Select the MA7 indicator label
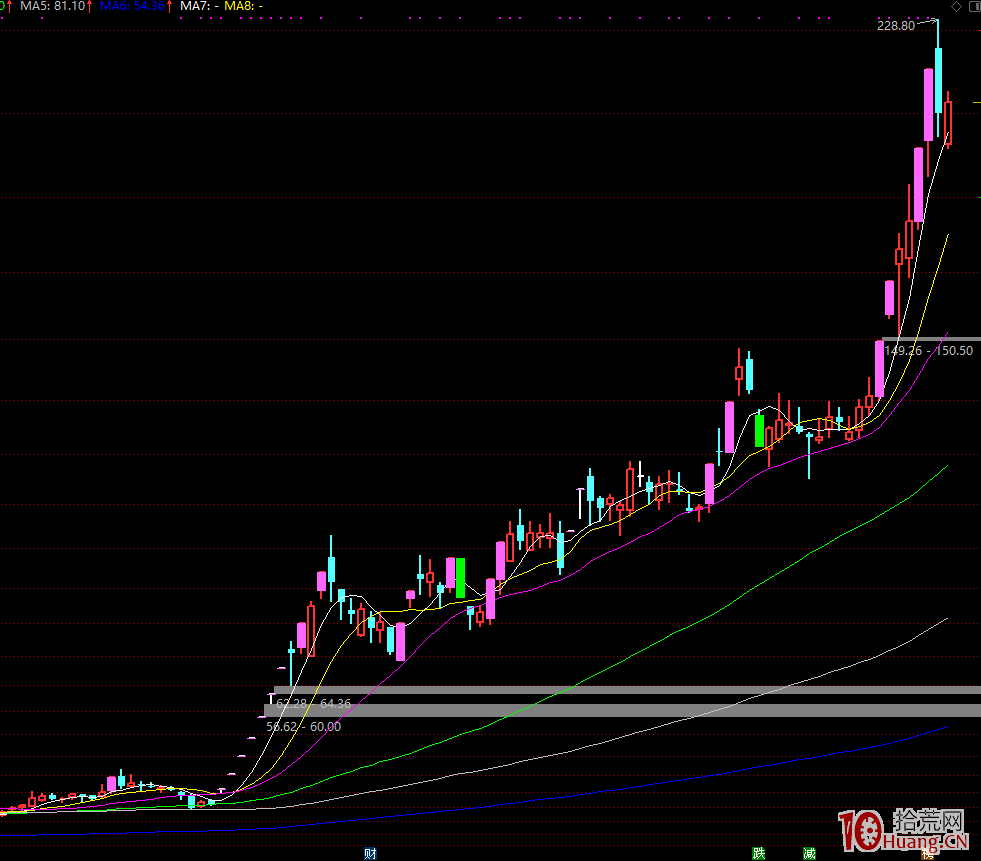 point(199,6)
